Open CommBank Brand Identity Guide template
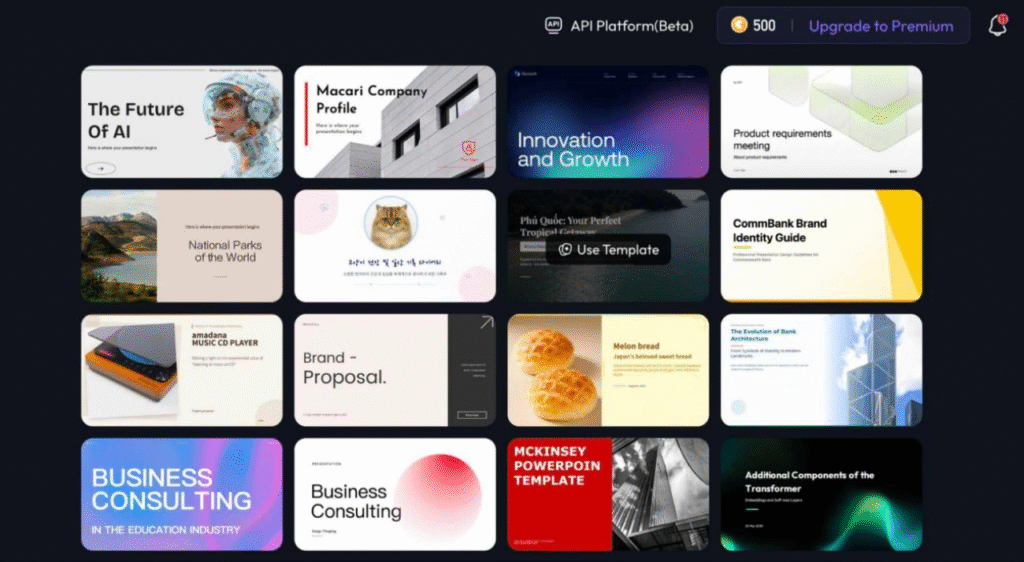 click(821, 246)
